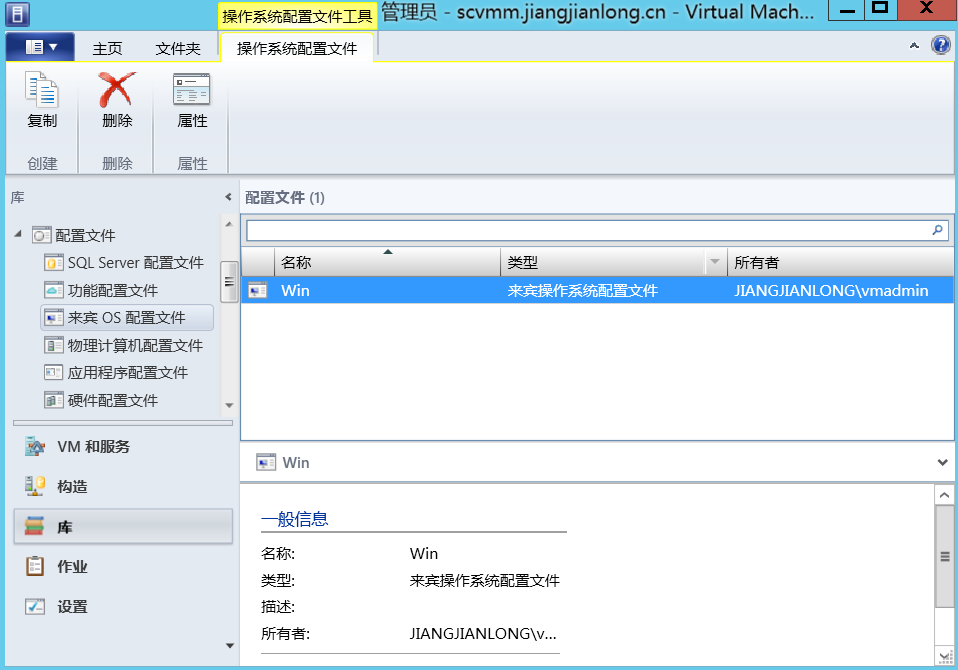Click the 来宾操作系统配置文件 type cell
Screen dimensions: 958x670
[x=582, y=291]
